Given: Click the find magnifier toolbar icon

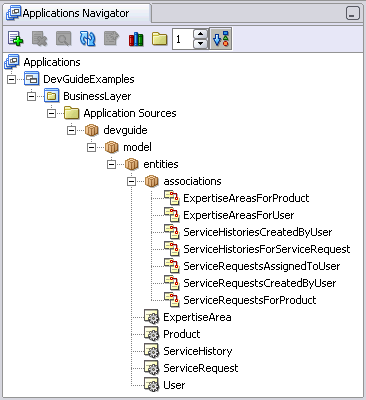Looking at the screenshot, I should pyautogui.click(x=63, y=39).
